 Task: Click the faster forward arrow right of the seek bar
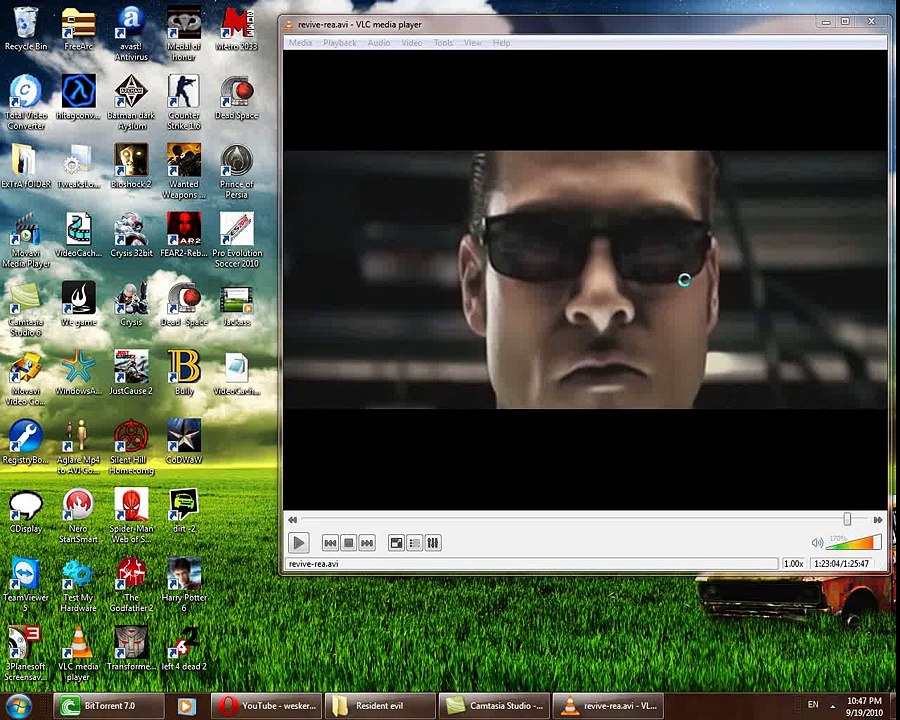[x=878, y=520]
